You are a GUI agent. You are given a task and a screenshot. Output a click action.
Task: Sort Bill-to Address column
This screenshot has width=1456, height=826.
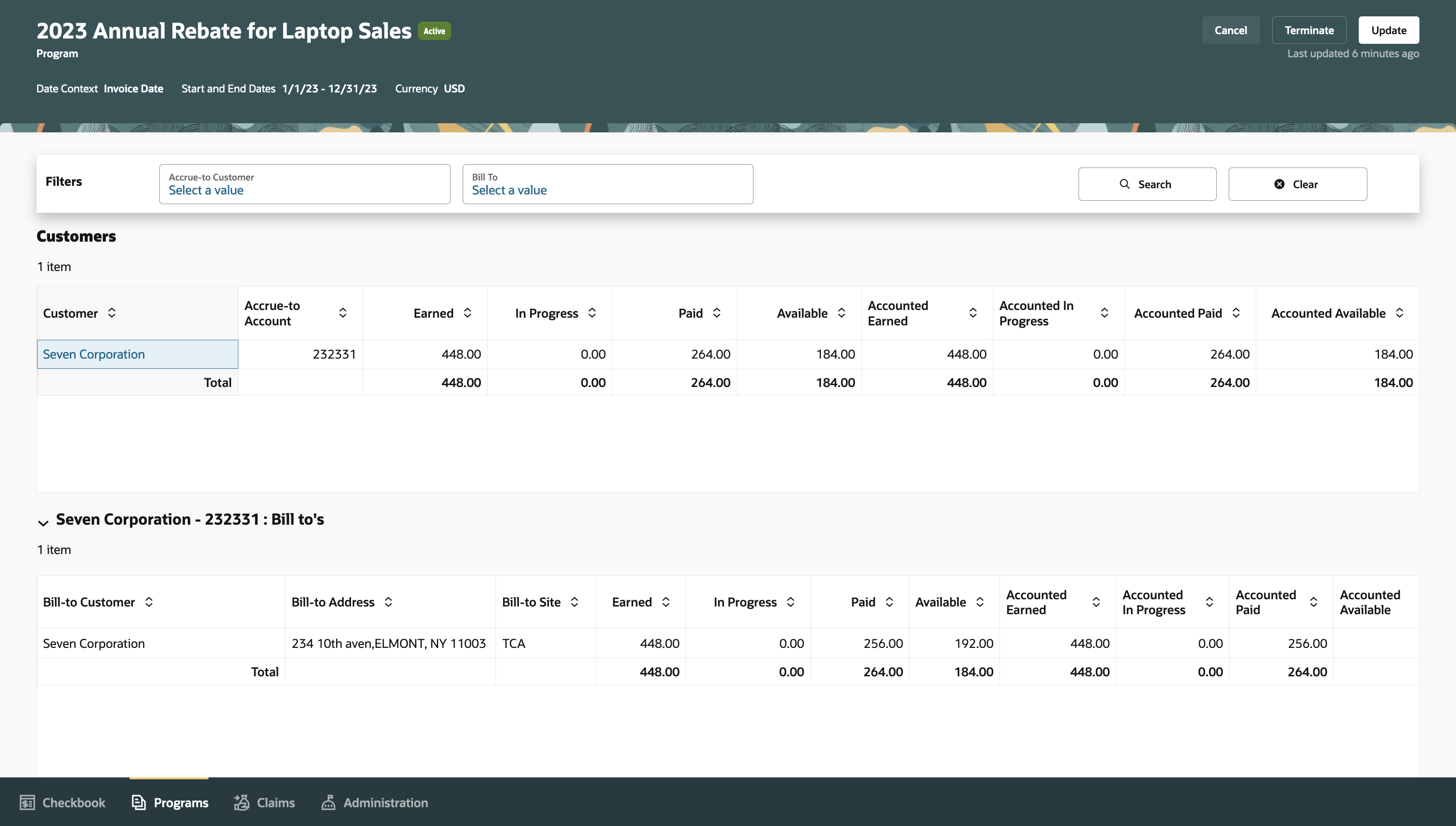388,602
